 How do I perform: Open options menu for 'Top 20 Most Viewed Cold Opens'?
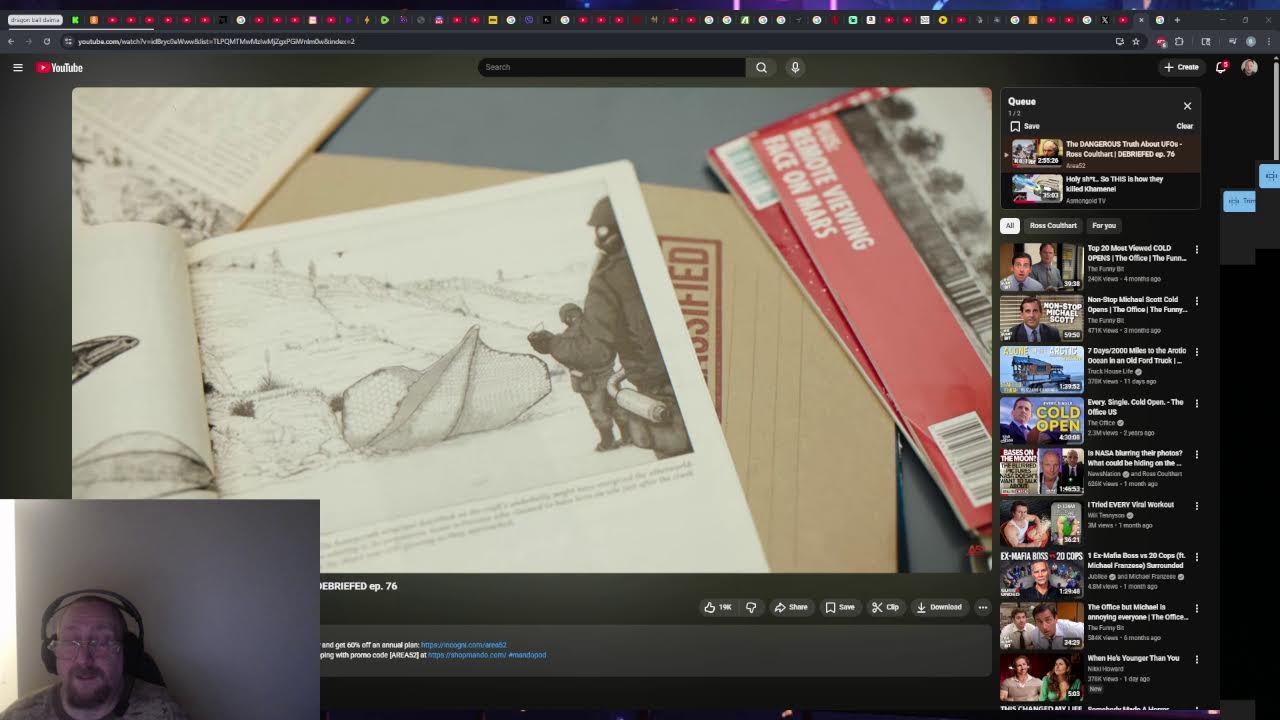pyautogui.click(x=1196, y=249)
